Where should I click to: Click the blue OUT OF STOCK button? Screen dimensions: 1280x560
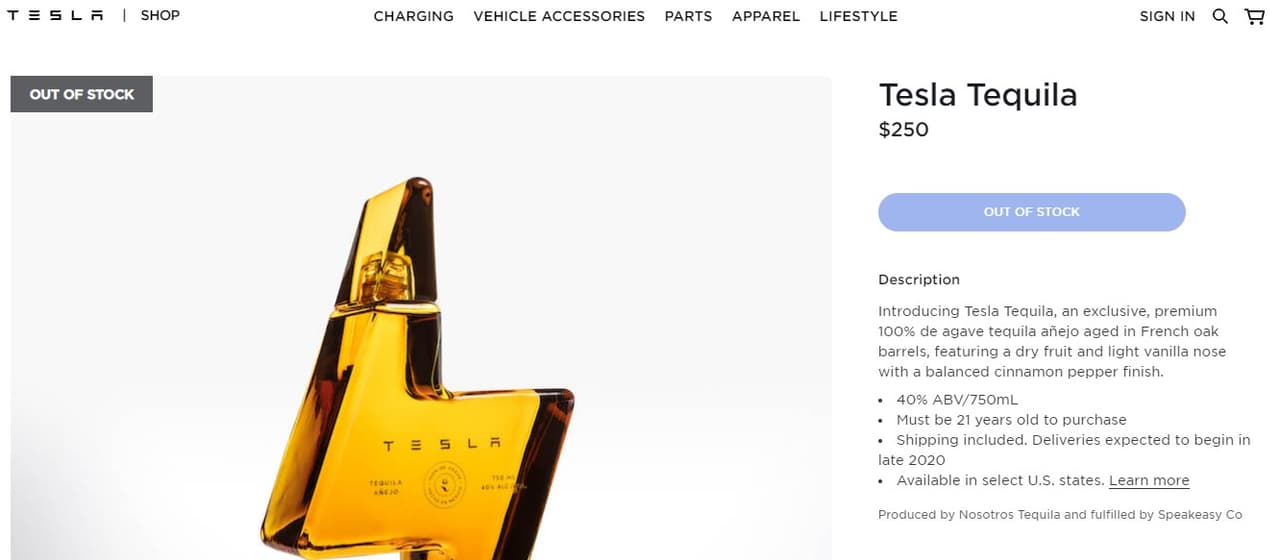pyautogui.click(x=1032, y=212)
